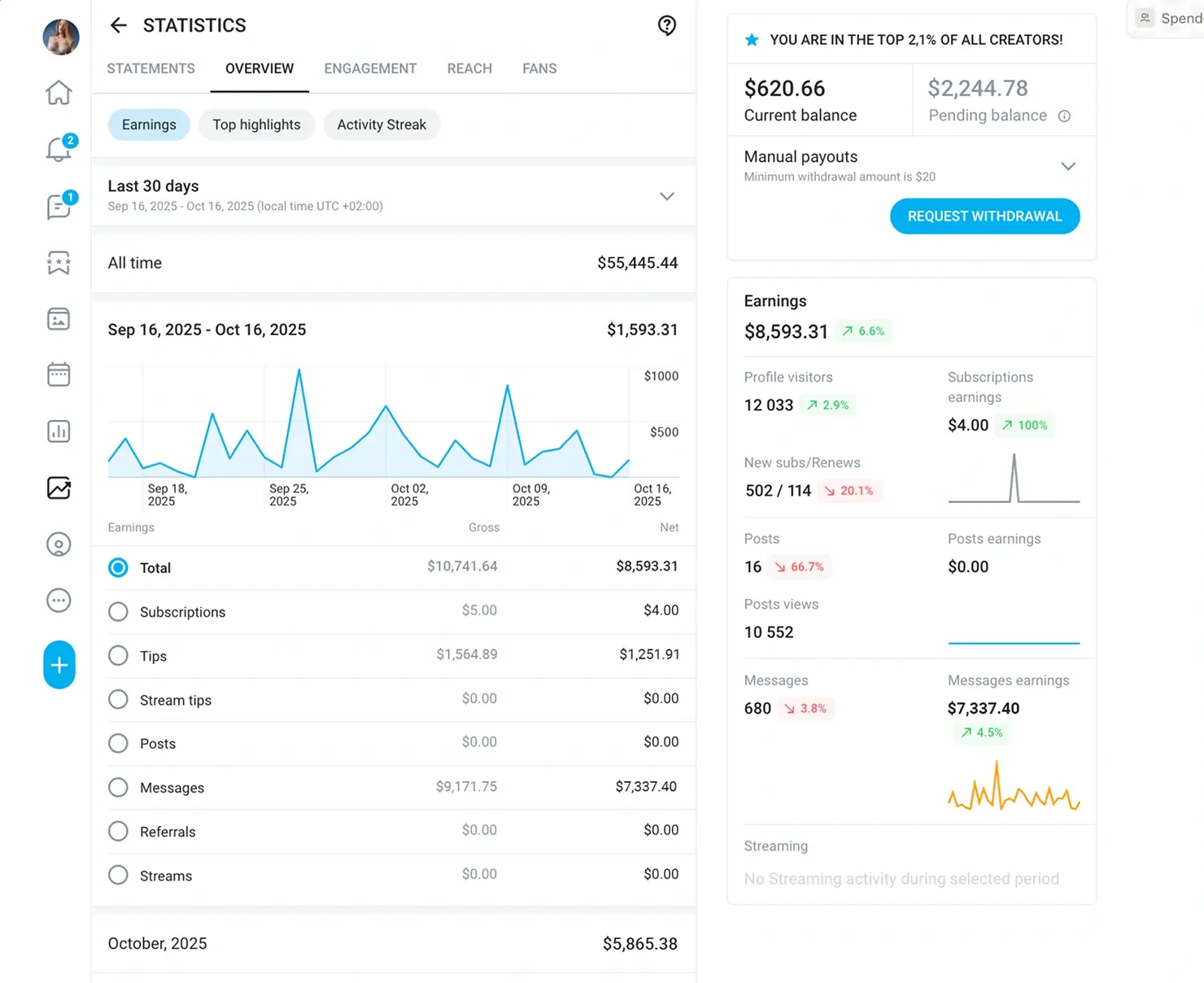Open the notifications bell icon
Viewport: 1204px width, 983px height.
tap(59, 149)
